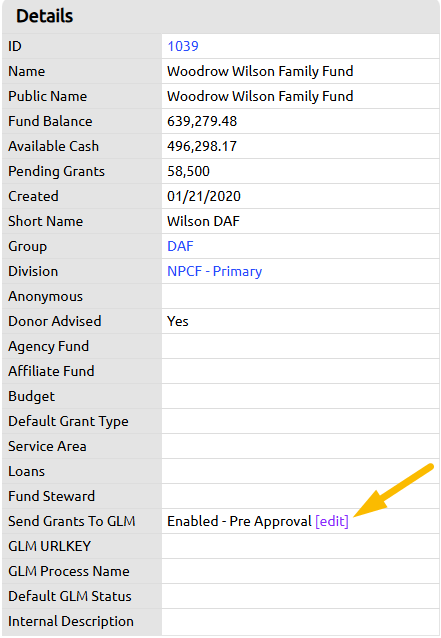Image resolution: width=441 pixels, height=638 pixels.
Task: Open the NPCF - Primary division link
Action: tap(214, 271)
